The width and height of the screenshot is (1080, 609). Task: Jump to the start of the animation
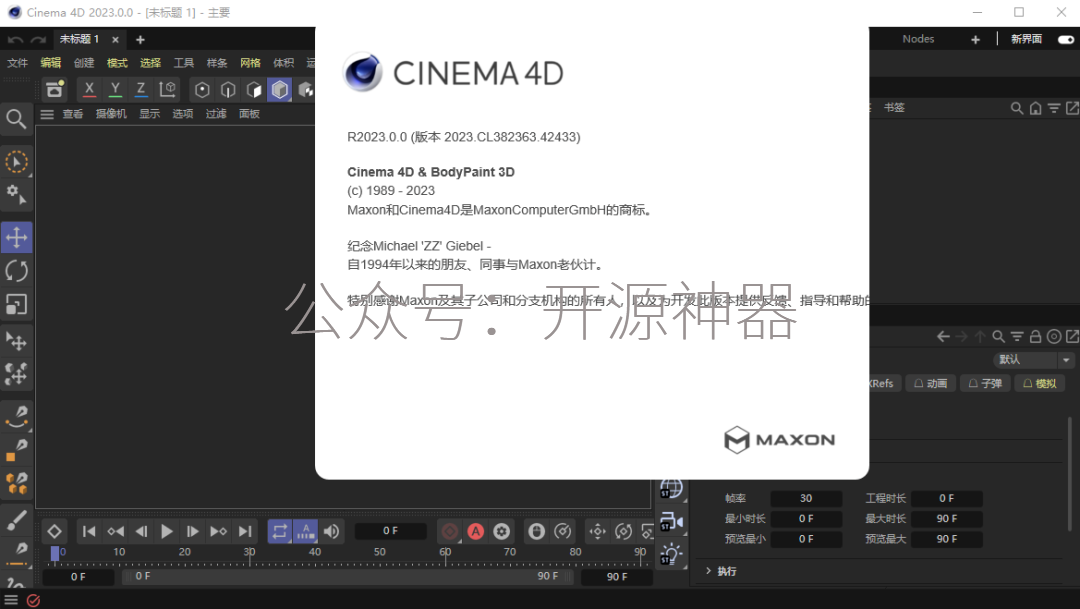pyautogui.click(x=89, y=531)
